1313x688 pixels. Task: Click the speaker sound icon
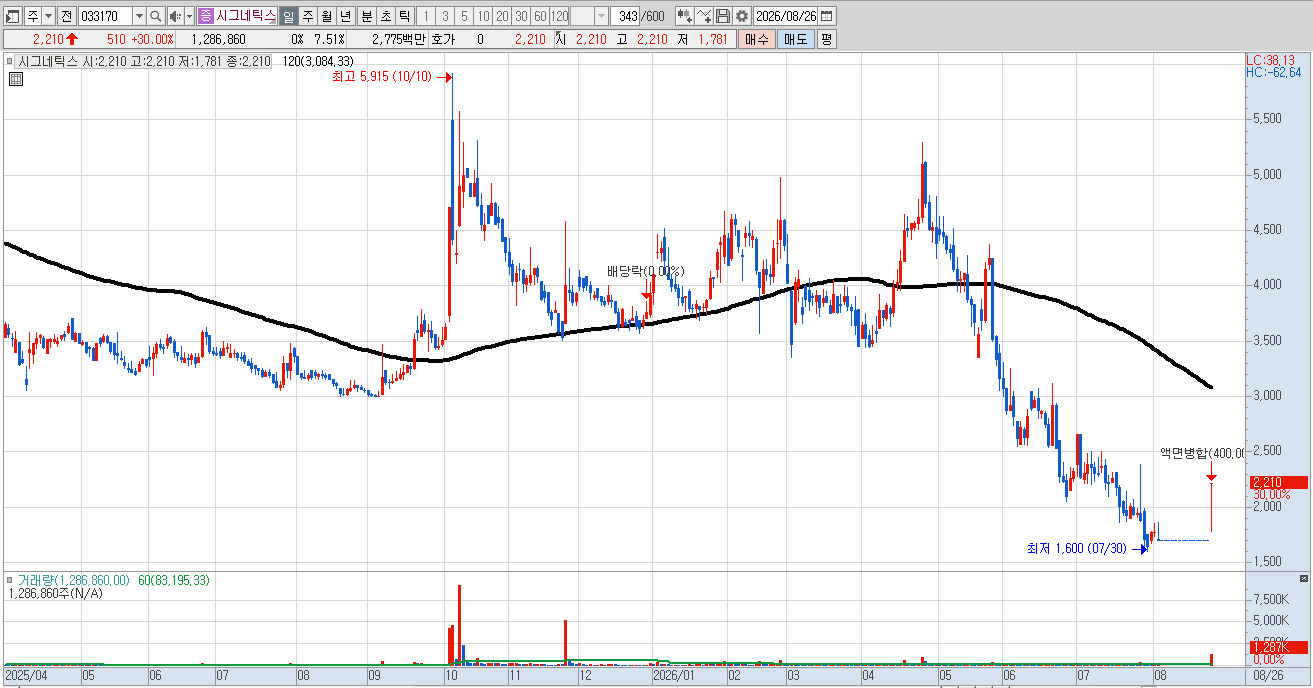175,16
